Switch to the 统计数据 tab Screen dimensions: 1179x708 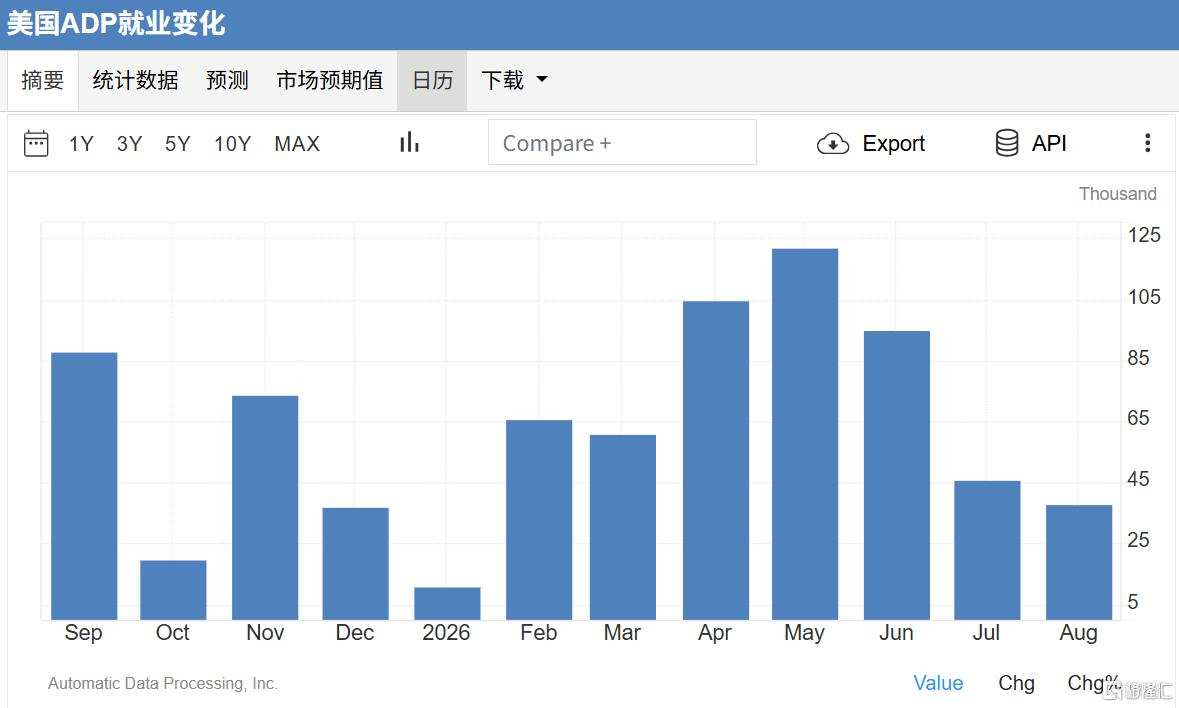point(135,80)
